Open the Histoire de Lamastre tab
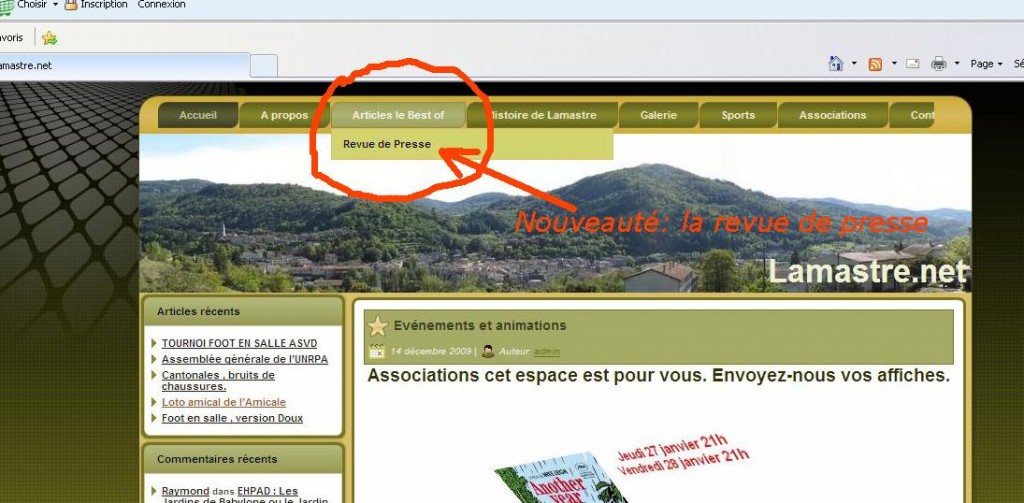The height and width of the screenshot is (503, 1024). (x=543, y=115)
